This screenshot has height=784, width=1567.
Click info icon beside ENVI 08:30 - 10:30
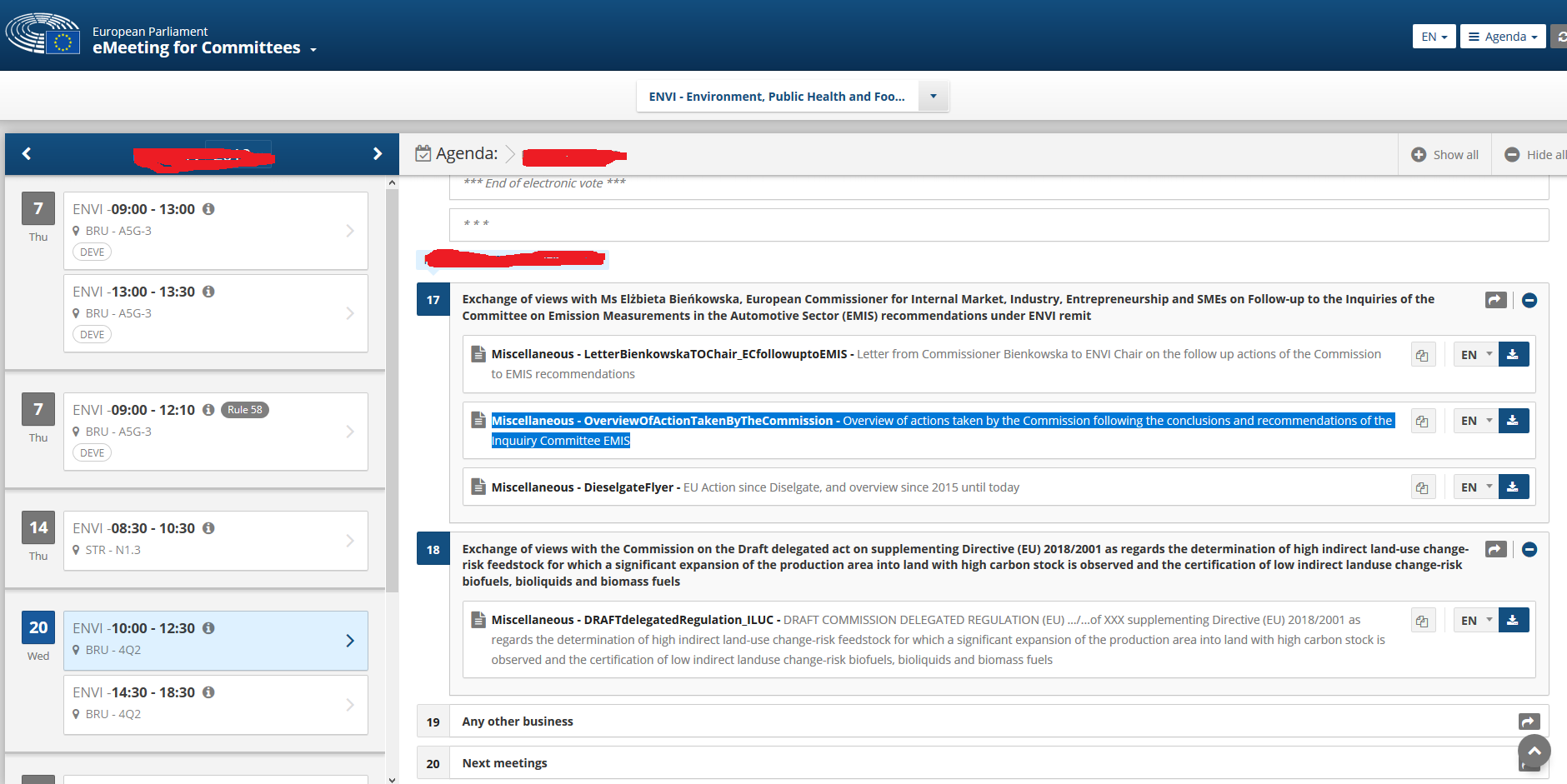tap(209, 528)
